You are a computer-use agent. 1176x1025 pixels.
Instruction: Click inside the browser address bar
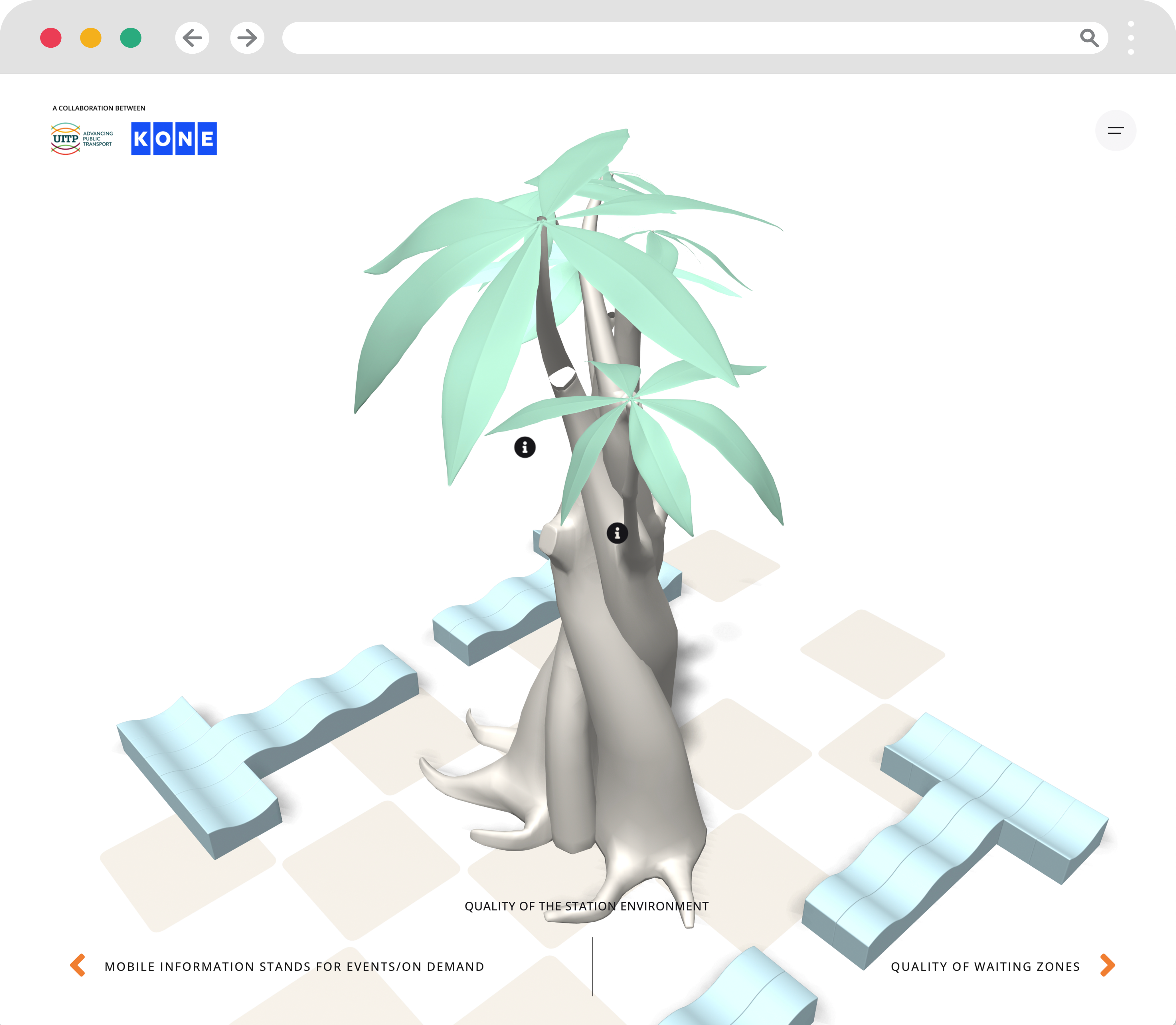(695, 38)
